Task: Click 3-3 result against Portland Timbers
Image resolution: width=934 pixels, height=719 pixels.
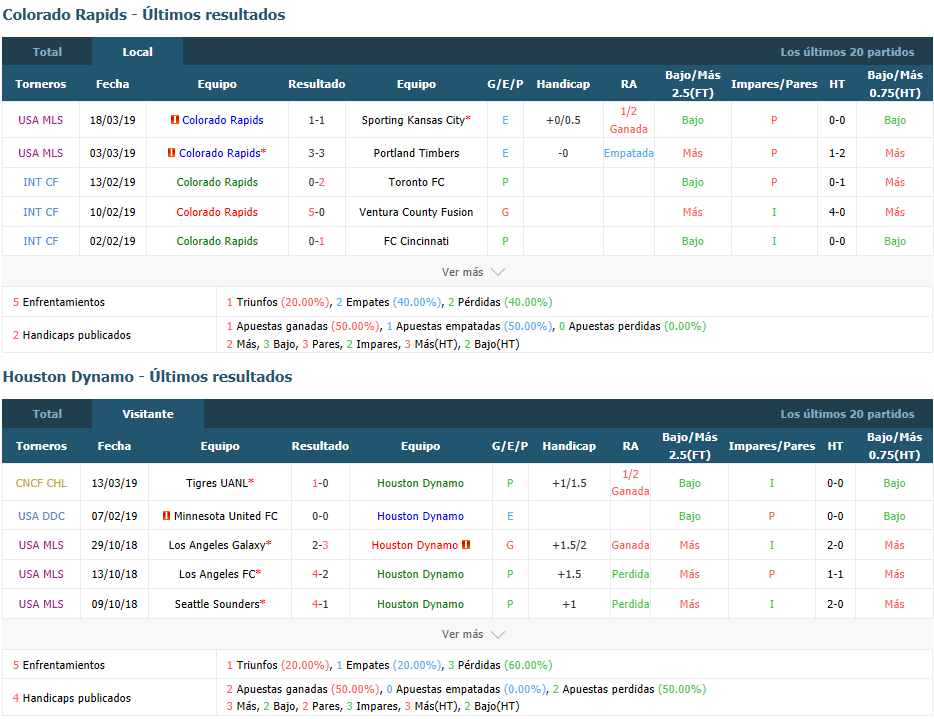Action: [x=317, y=153]
